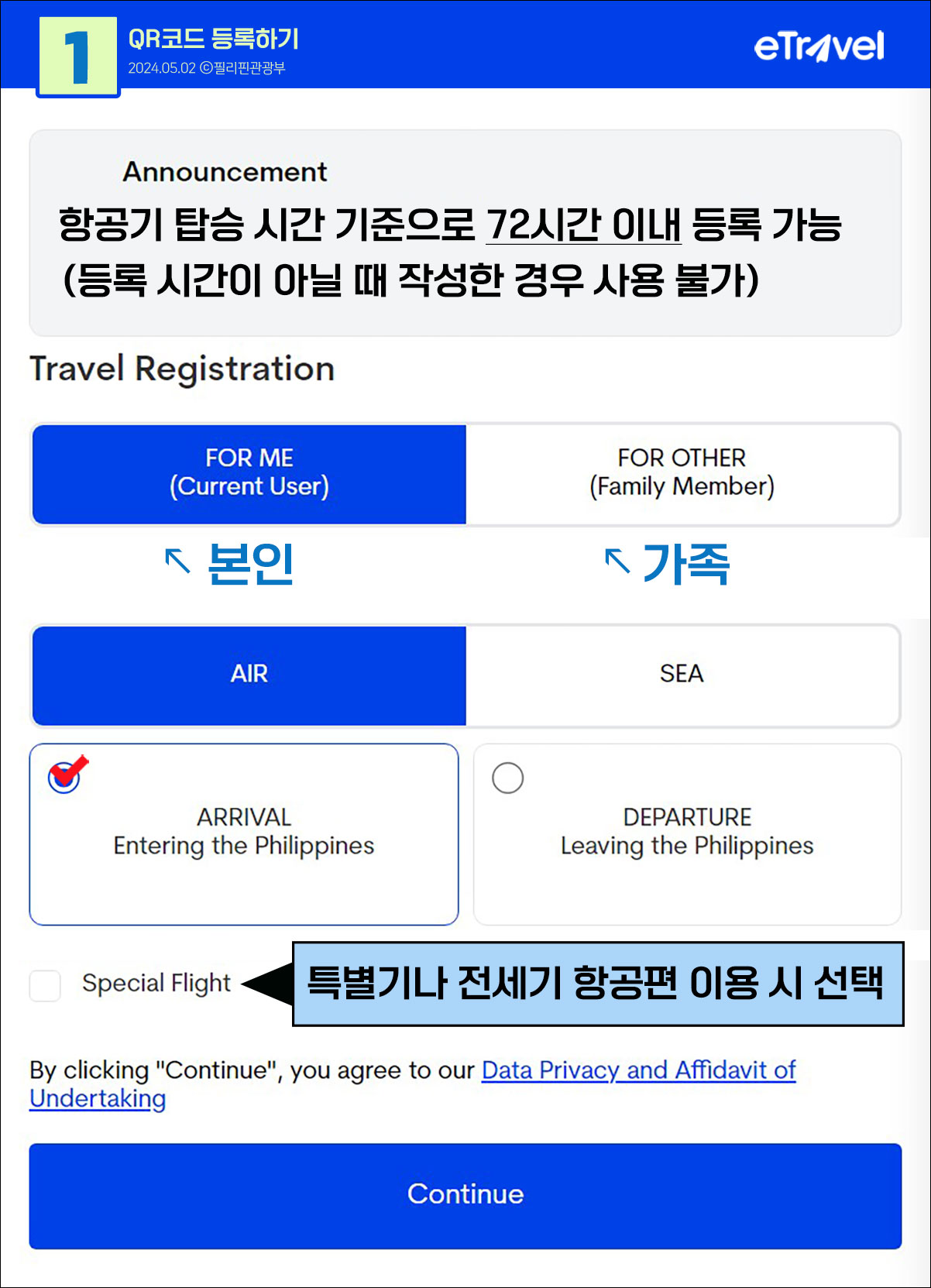The height and width of the screenshot is (1288, 931).
Task: Click the red checkmark on ARRIVAL
Action: [68, 771]
